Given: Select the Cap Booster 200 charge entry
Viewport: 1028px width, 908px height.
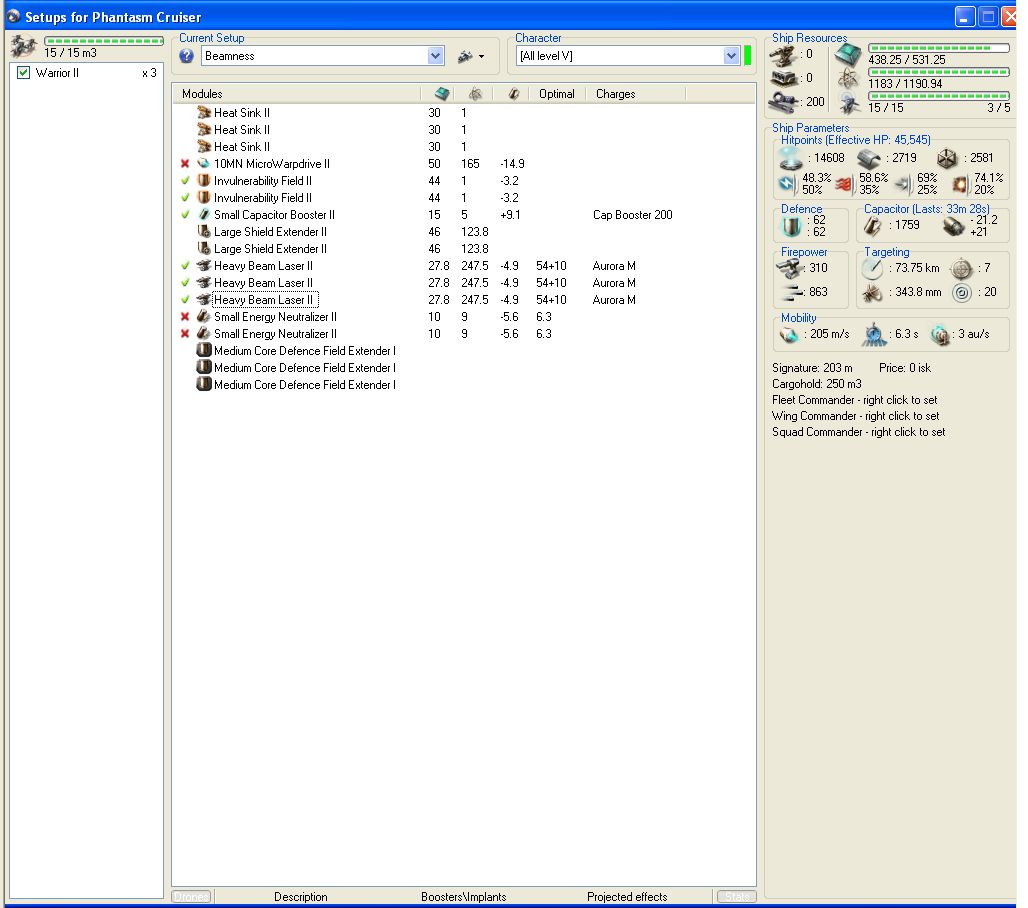Looking at the screenshot, I should pyautogui.click(x=633, y=215).
